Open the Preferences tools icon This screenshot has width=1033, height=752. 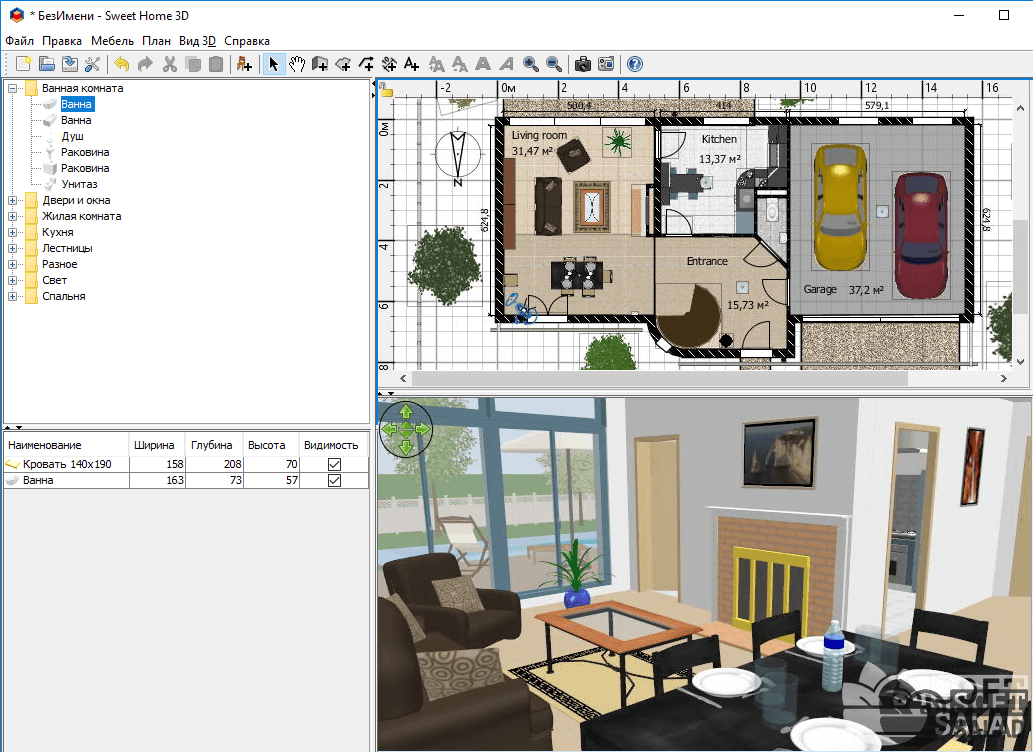pyautogui.click(x=93, y=65)
